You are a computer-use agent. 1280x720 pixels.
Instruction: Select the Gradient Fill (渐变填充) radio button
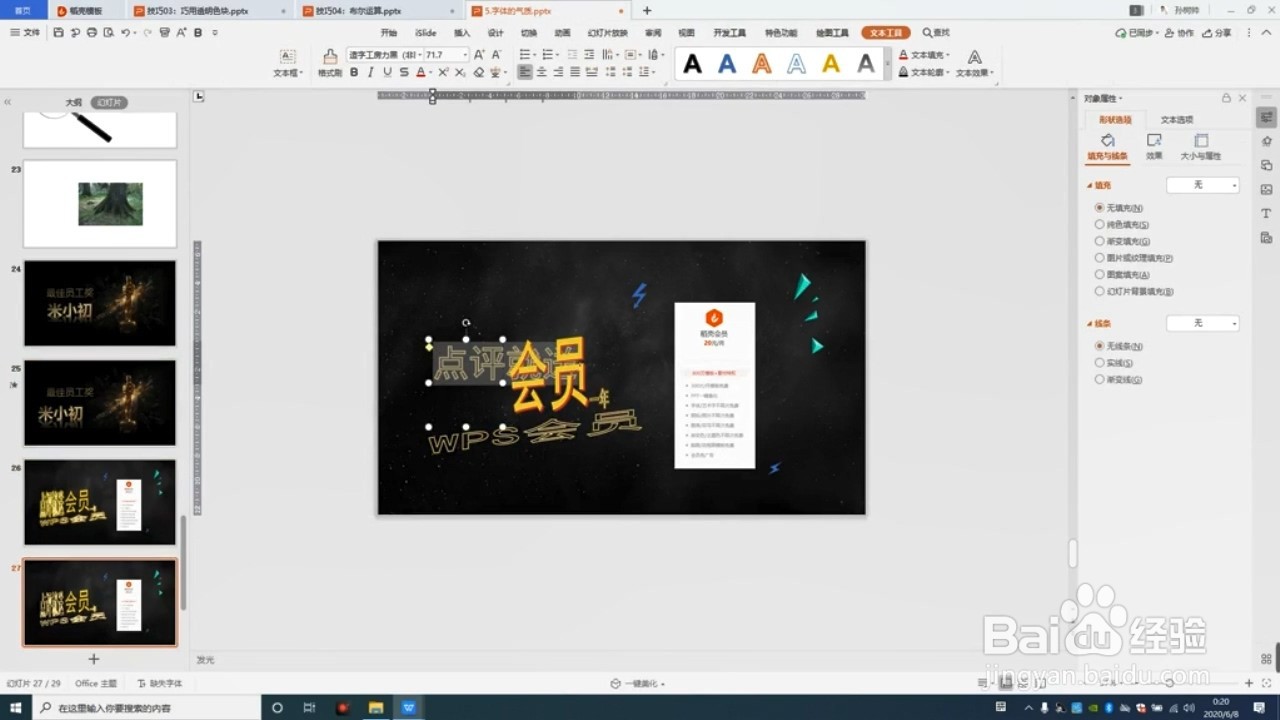pos(1100,241)
